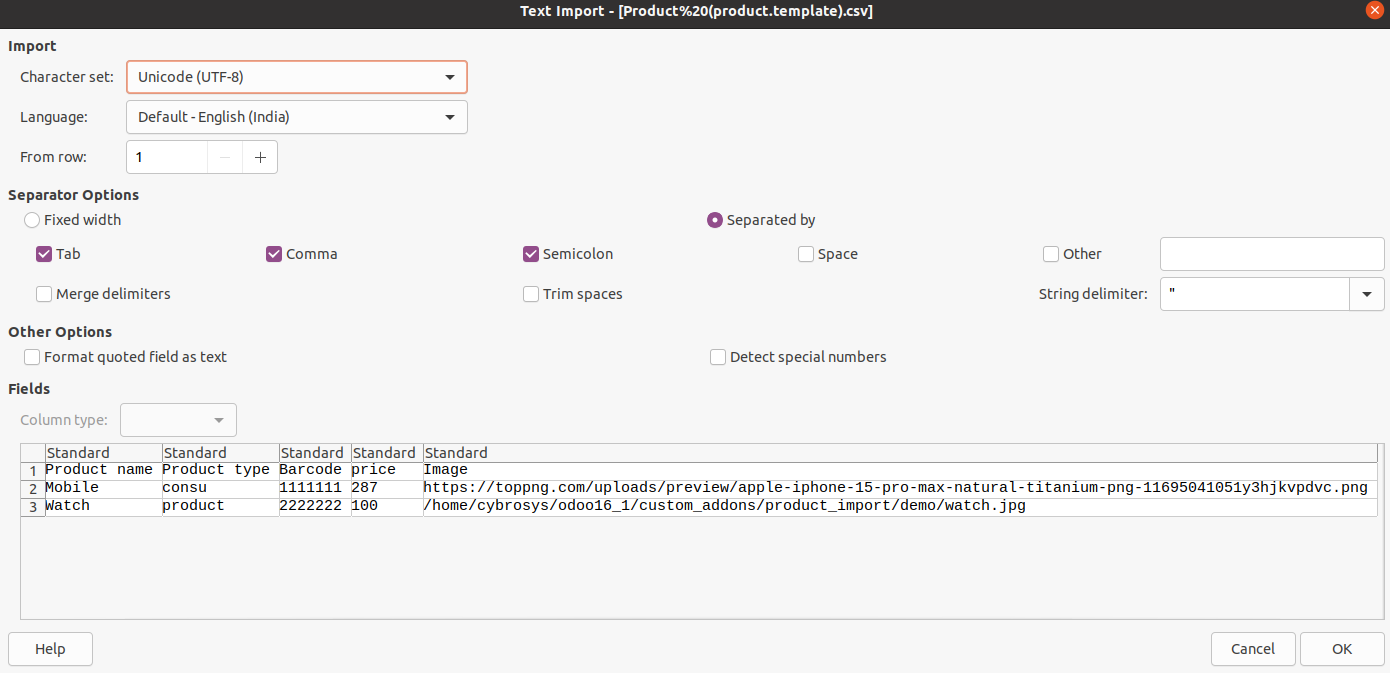Toggle the Semicolon separator checkbox
Viewport: 1390px width, 673px height.
click(x=531, y=254)
